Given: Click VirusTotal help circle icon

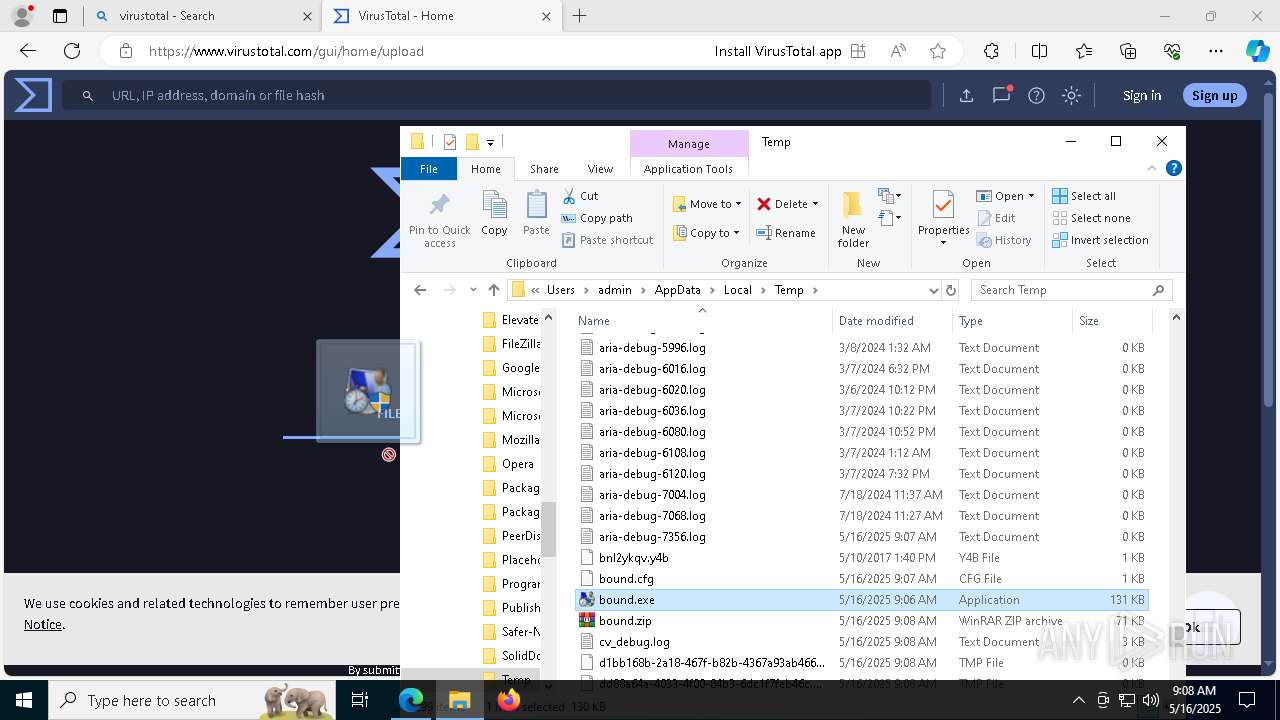Looking at the screenshot, I should (1036, 96).
